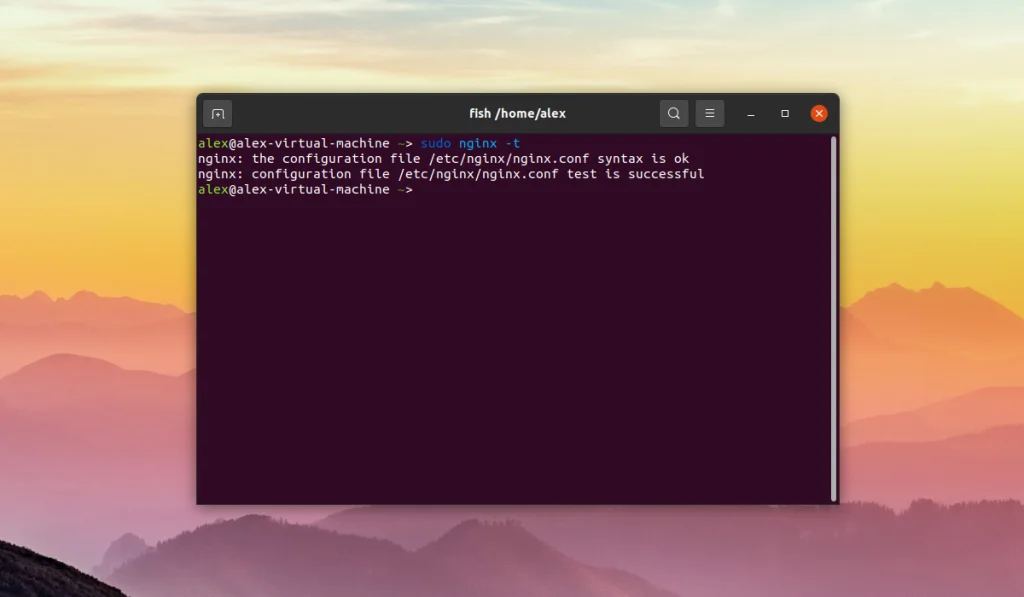The image size is (1024, 597).
Task: Close the terminal window
Action: pos(819,114)
